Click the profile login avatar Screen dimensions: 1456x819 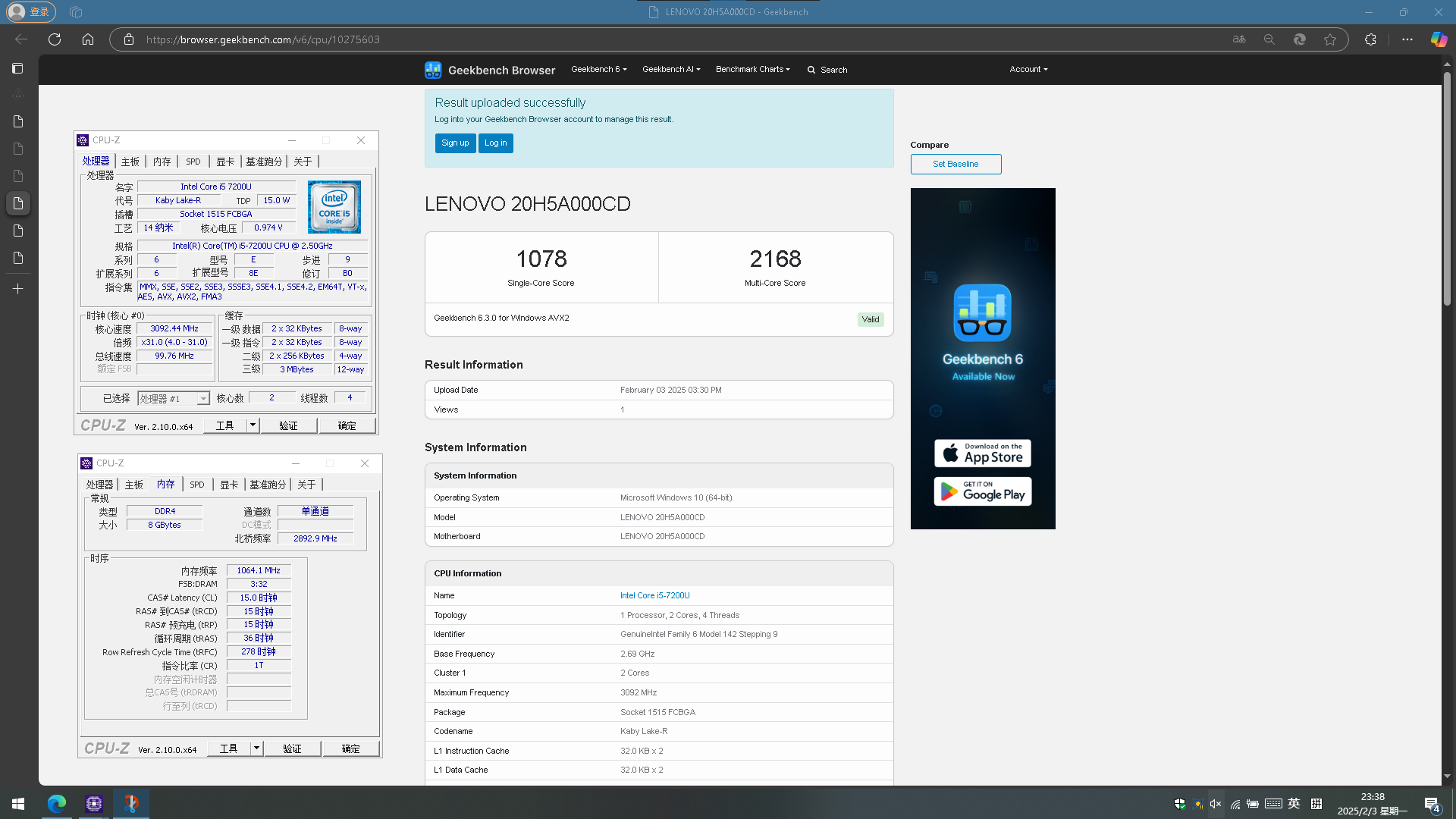(31, 12)
